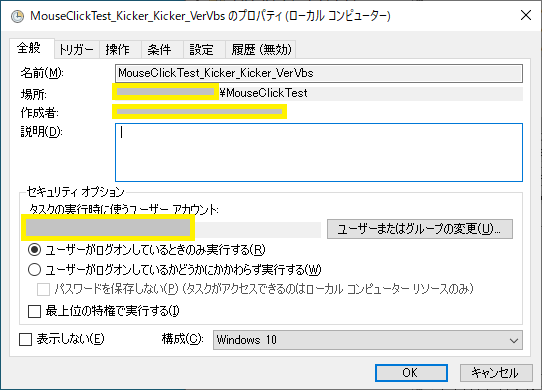Click the ¥MouseClickTest location text

263,93
